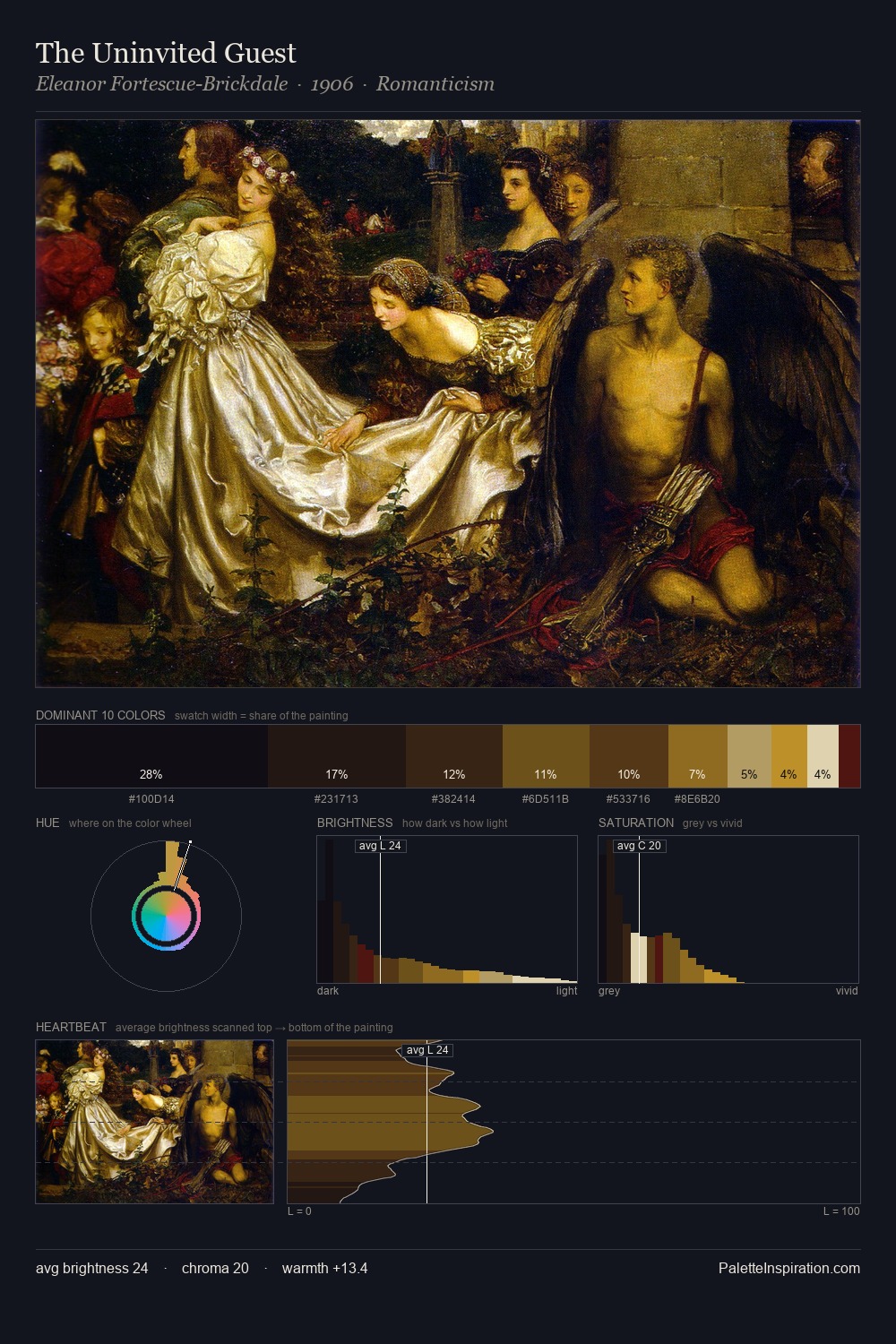
Task: Click the year '1906'
Action: pyautogui.click(x=332, y=84)
